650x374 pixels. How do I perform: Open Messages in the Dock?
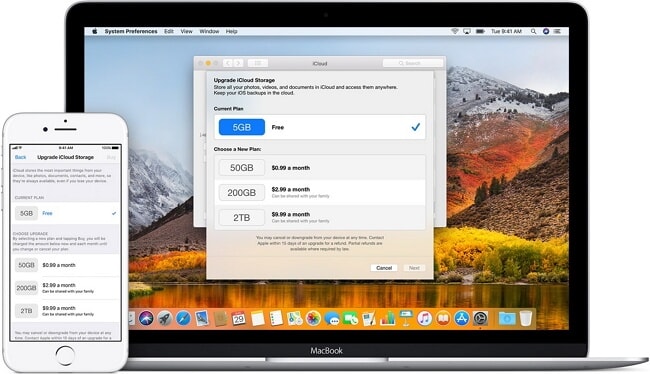(332, 318)
